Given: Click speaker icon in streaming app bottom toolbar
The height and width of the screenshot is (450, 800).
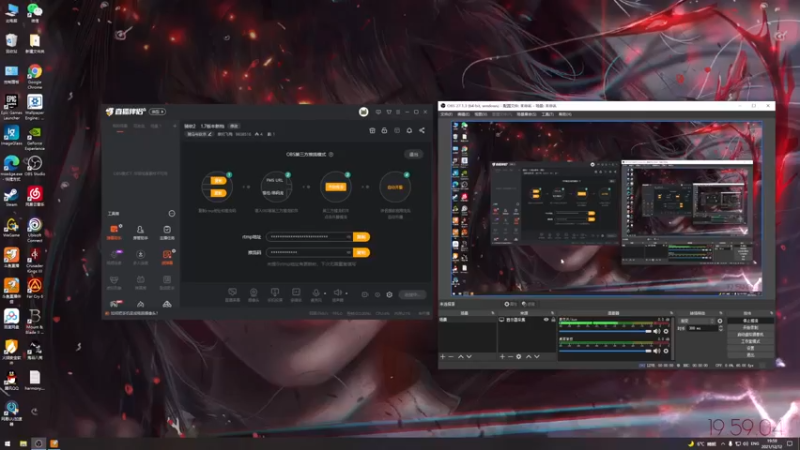Looking at the screenshot, I should (337, 292).
